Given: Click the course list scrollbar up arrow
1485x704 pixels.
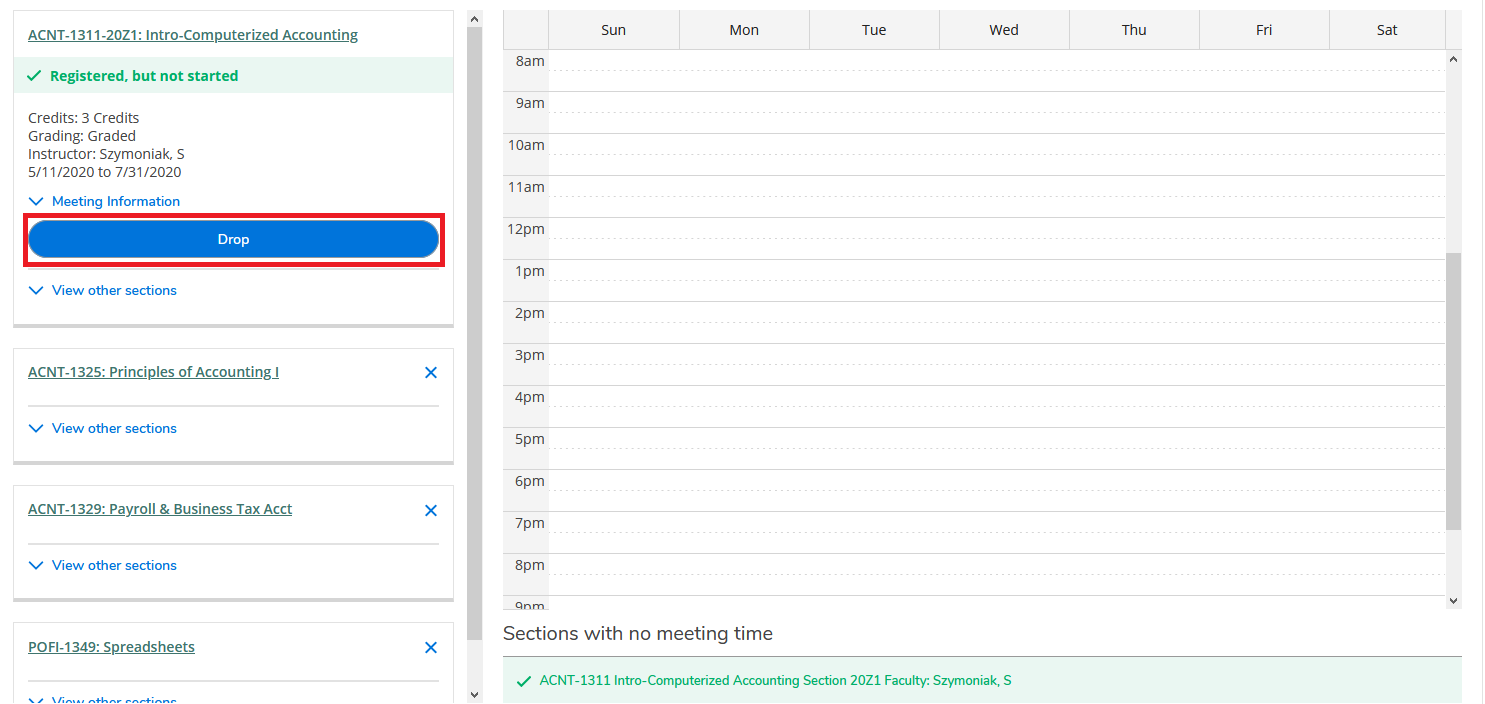Looking at the screenshot, I should 474,18.
